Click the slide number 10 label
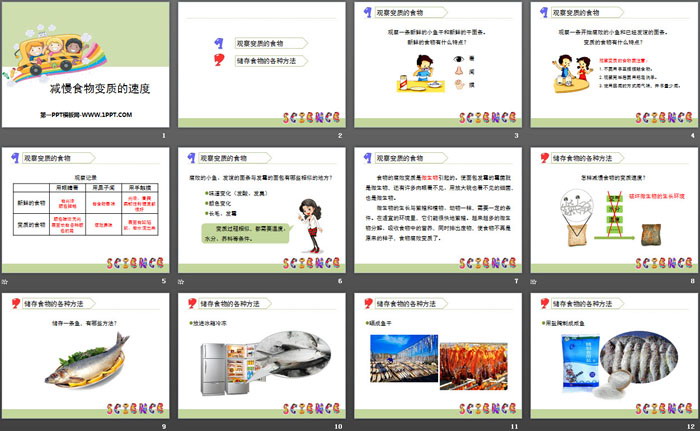 pos(338,427)
